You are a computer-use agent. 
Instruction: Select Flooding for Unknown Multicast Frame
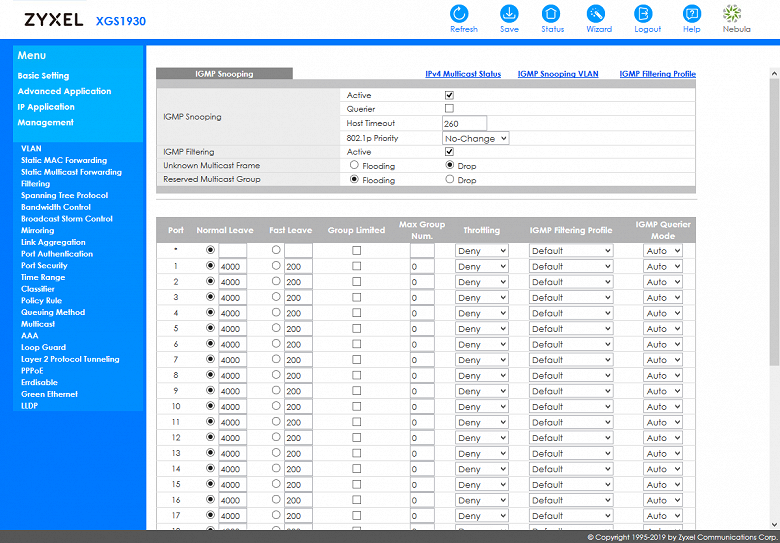[354, 165]
